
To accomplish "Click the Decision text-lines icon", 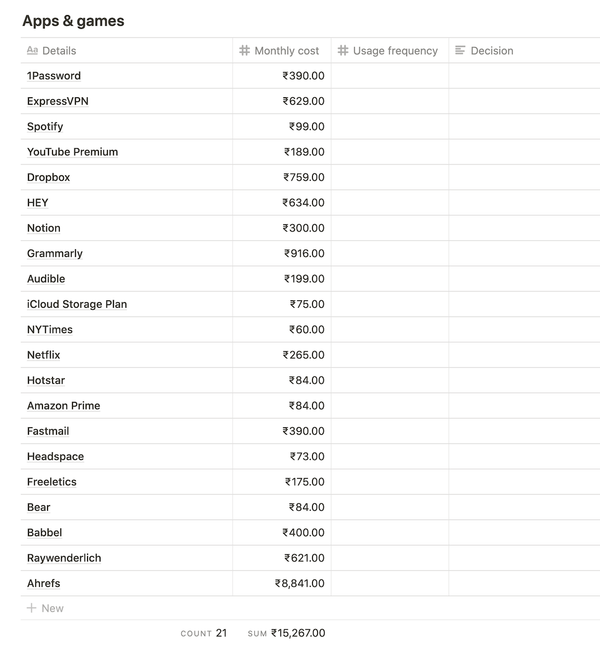I will pyautogui.click(x=460, y=51).
